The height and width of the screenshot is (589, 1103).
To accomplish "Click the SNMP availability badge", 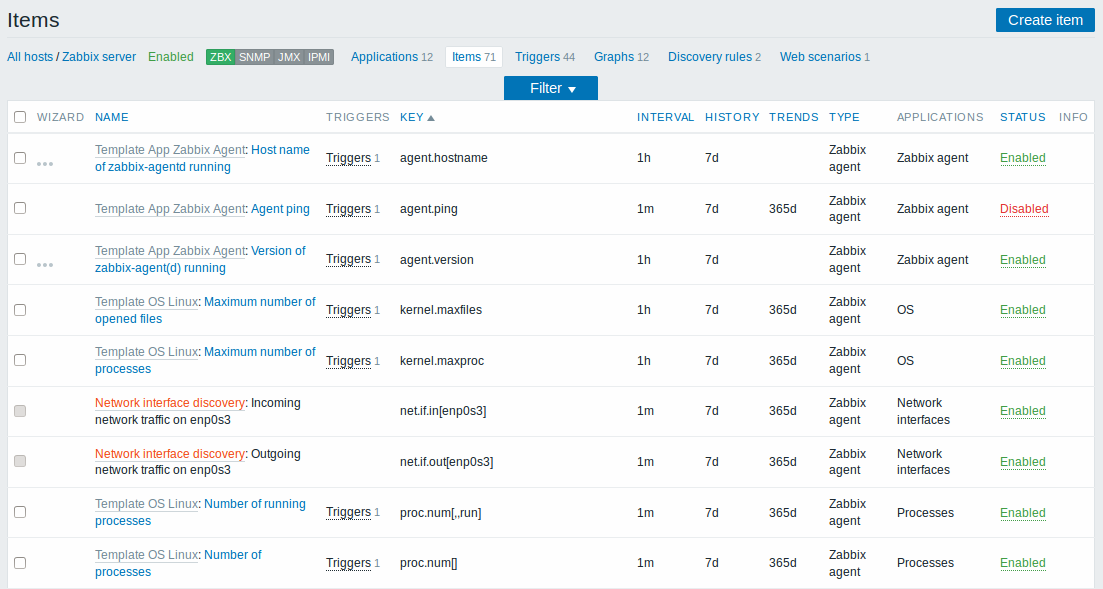I will [x=254, y=57].
